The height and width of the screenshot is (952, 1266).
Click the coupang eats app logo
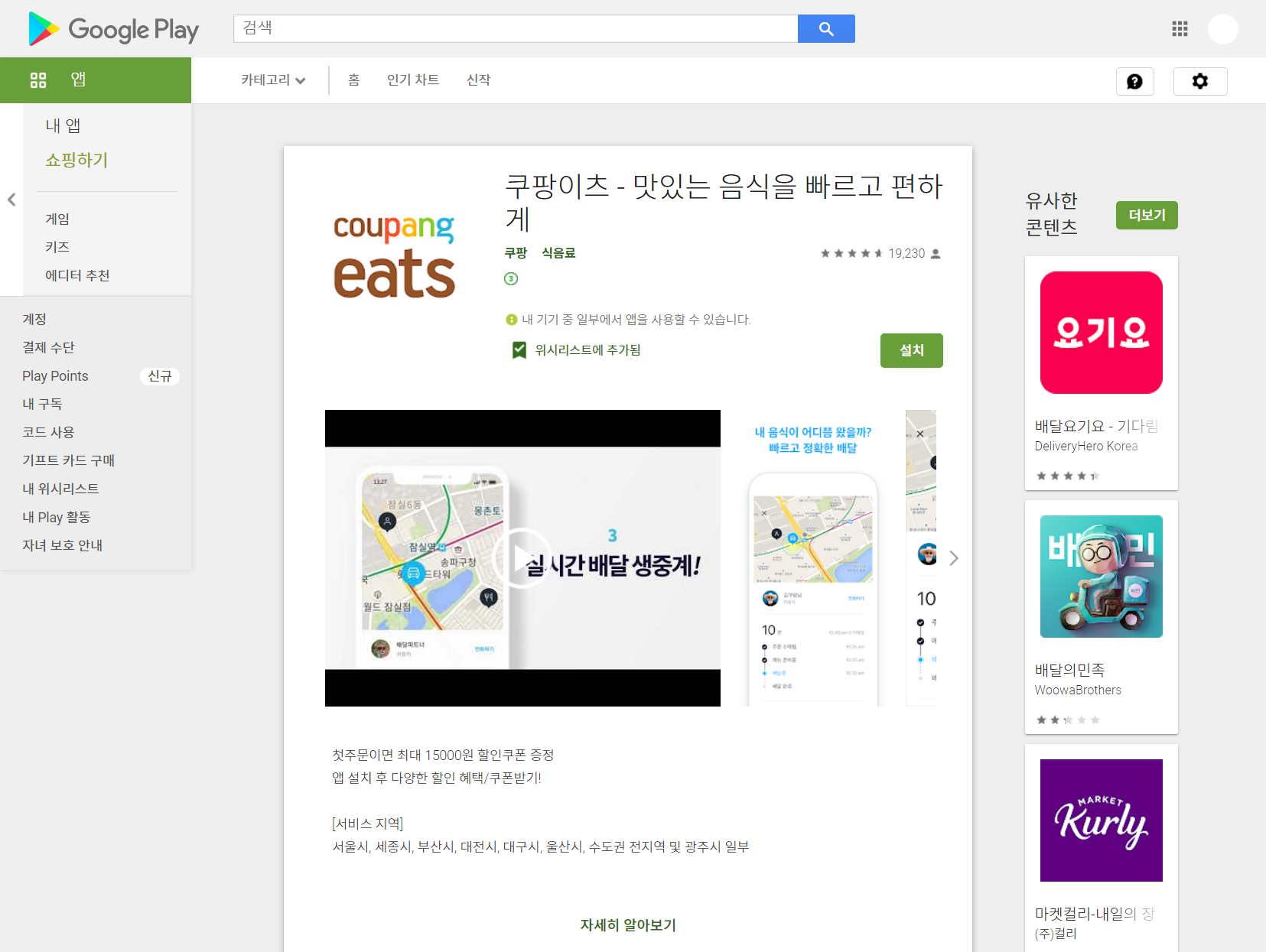click(394, 256)
